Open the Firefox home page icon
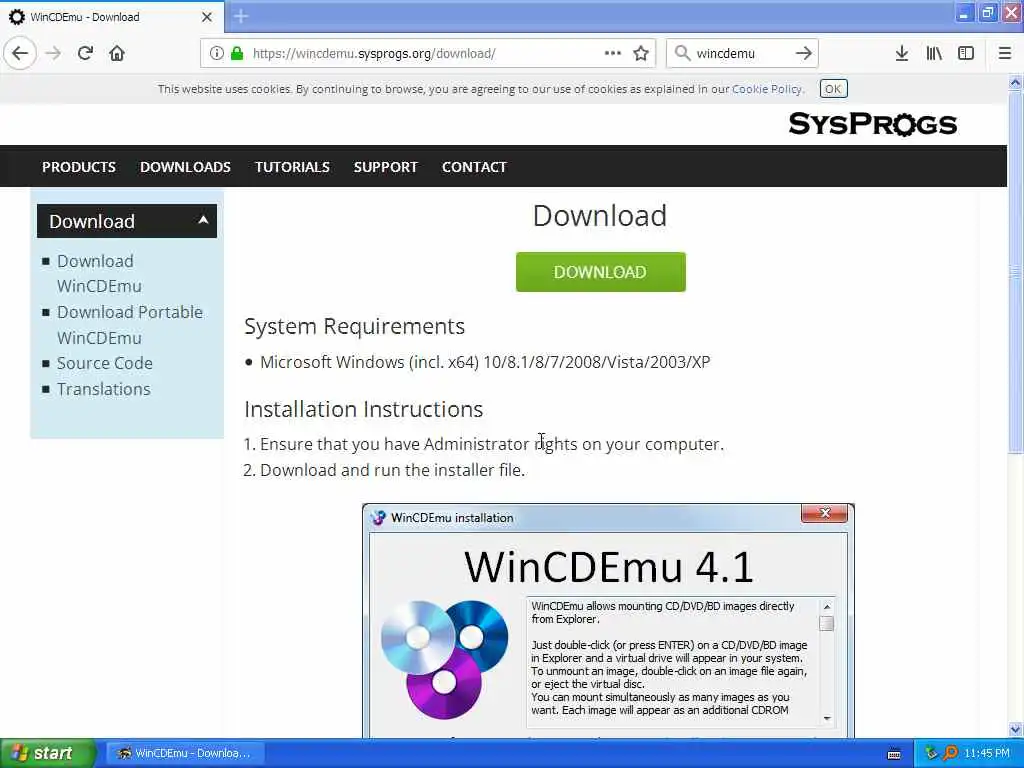Viewport: 1024px width, 768px height. pos(117,54)
